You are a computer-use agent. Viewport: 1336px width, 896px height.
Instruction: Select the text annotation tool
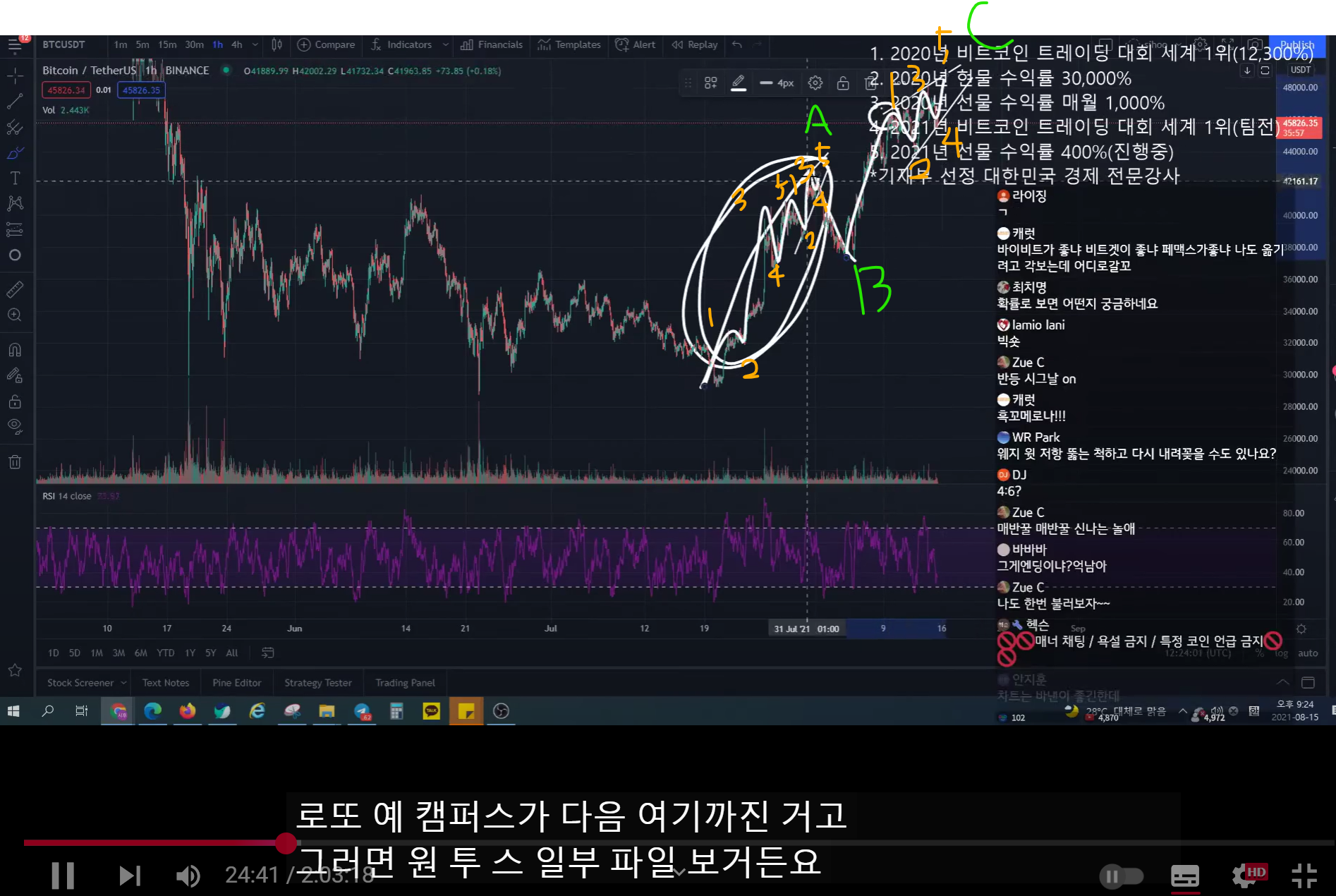tap(15, 178)
